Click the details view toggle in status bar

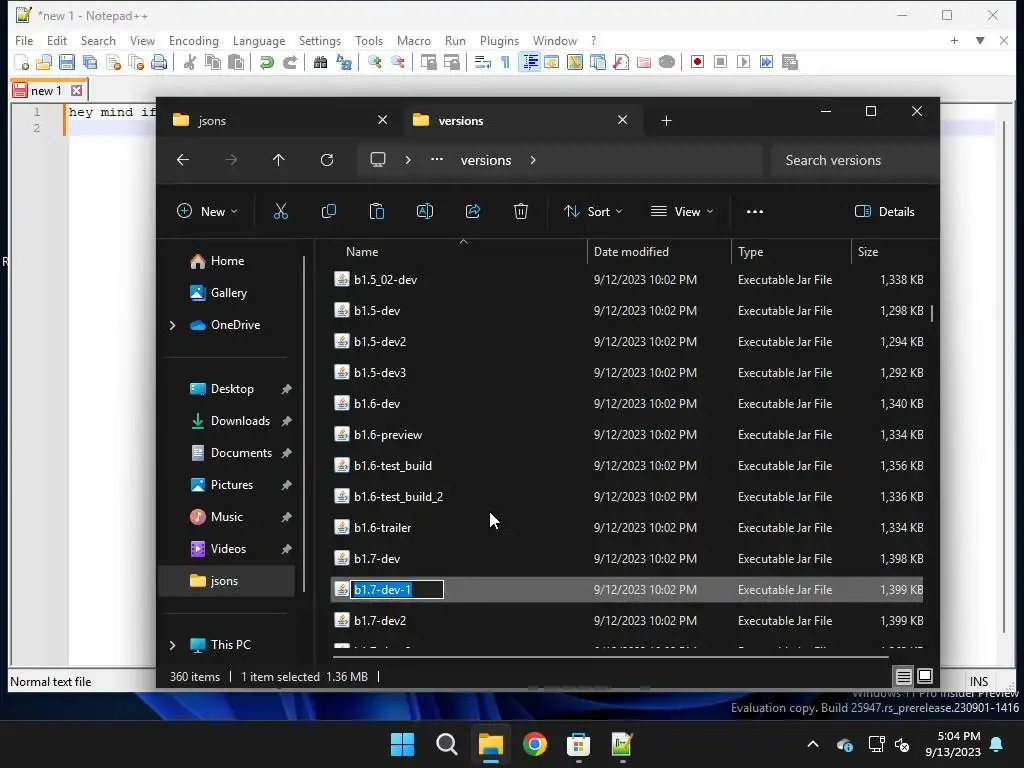(x=903, y=677)
